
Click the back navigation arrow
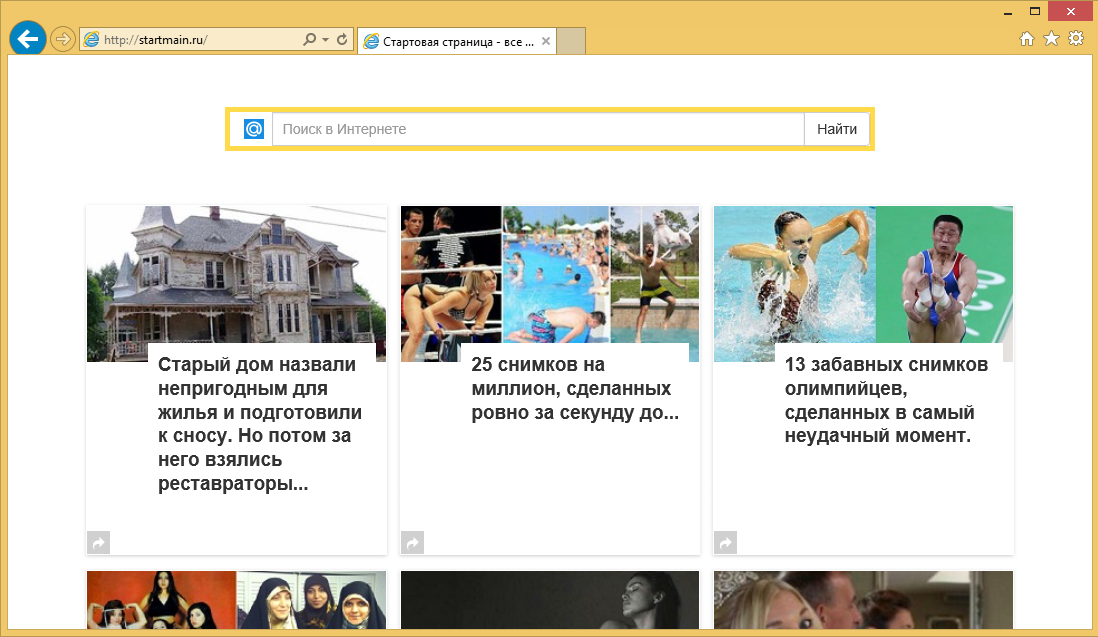[x=27, y=38]
